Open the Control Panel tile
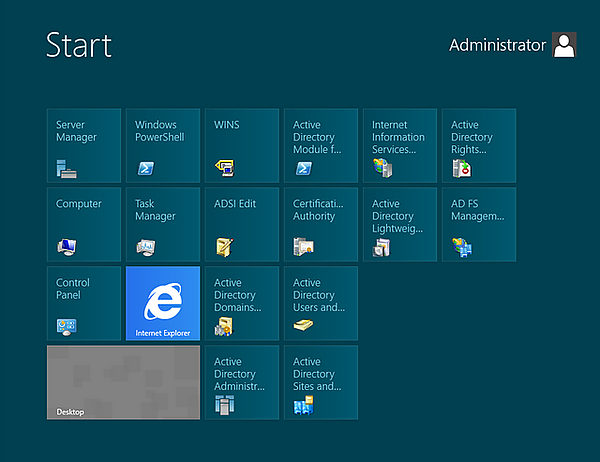600x462 pixels. coord(84,303)
